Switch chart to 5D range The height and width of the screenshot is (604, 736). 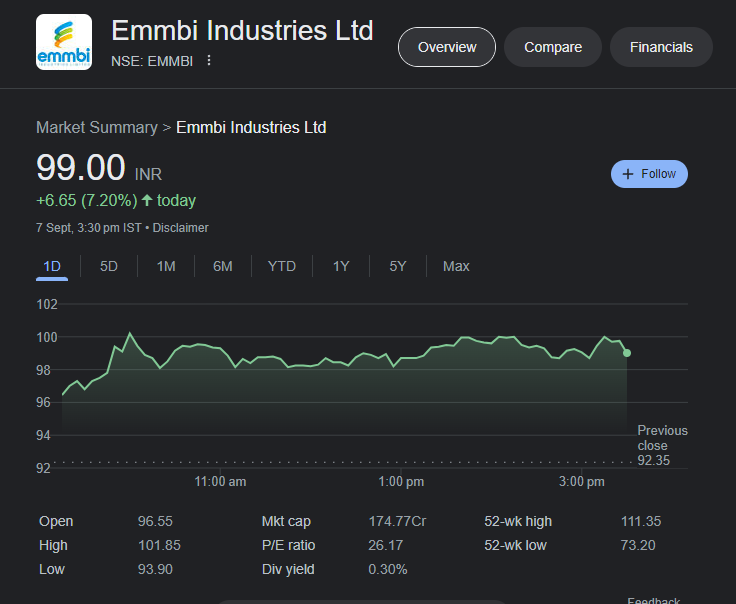pyautogui.click(x=108, y=267)
